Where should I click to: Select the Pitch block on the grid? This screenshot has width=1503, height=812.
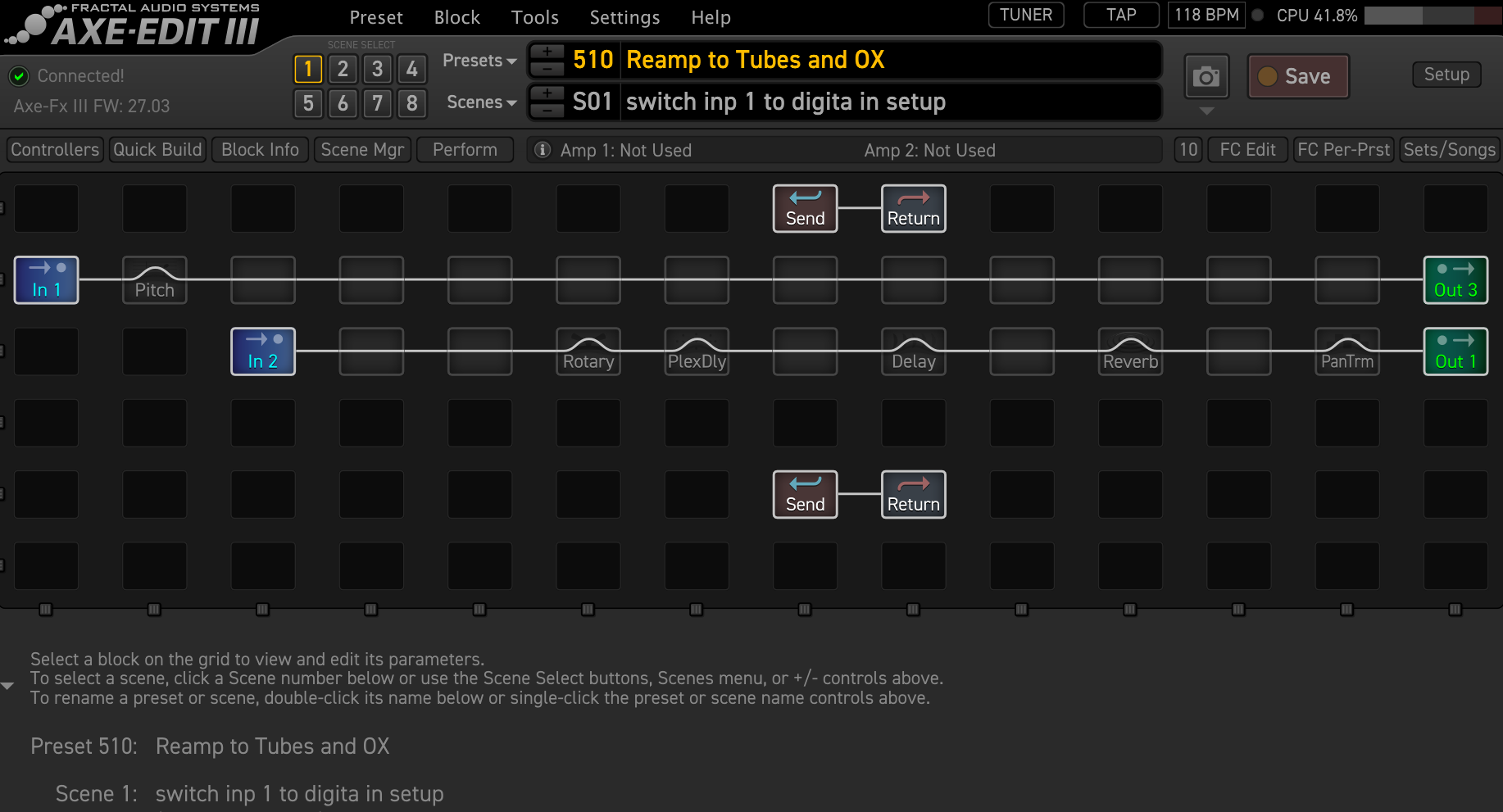pyautogui.click(x=154, y=280)
